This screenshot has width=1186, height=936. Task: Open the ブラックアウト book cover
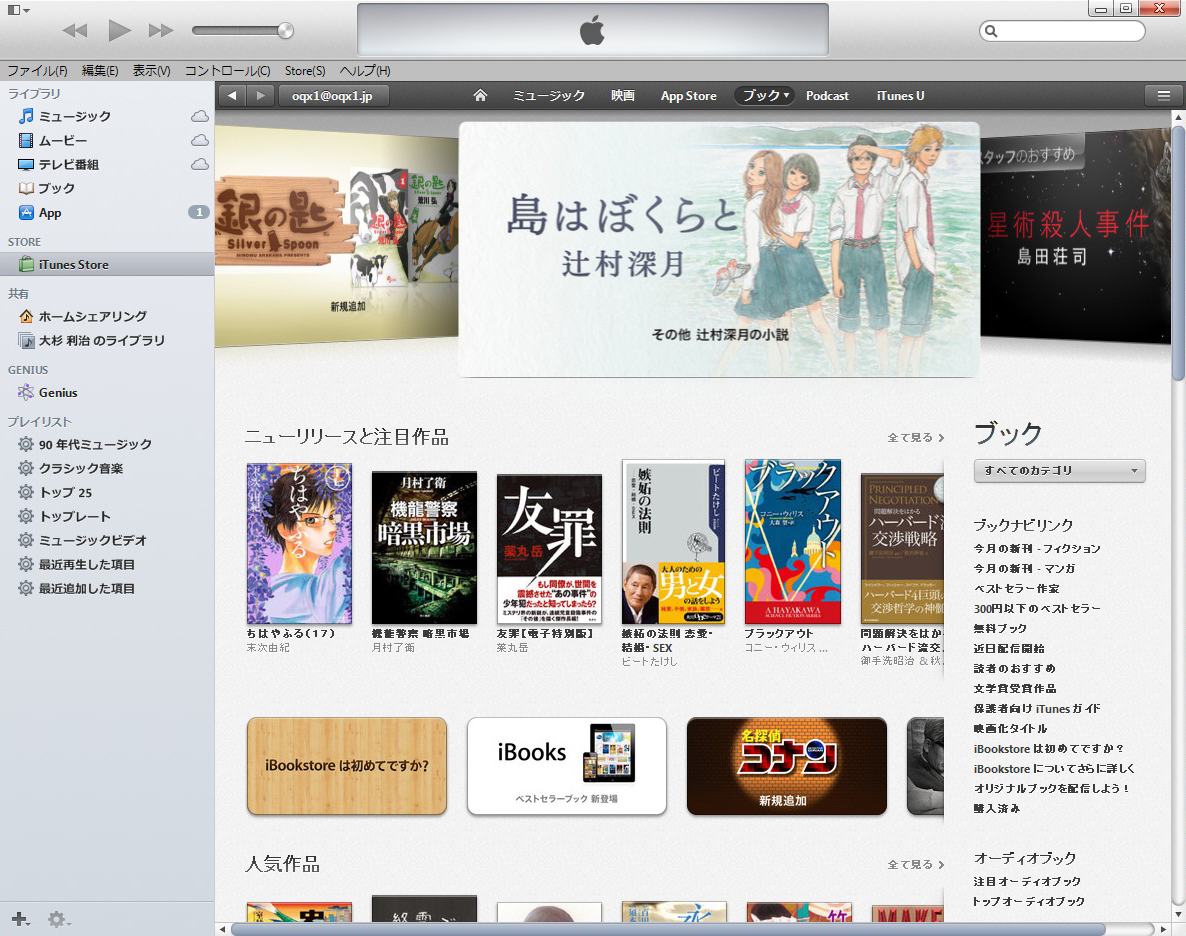(x=793, y=541)
